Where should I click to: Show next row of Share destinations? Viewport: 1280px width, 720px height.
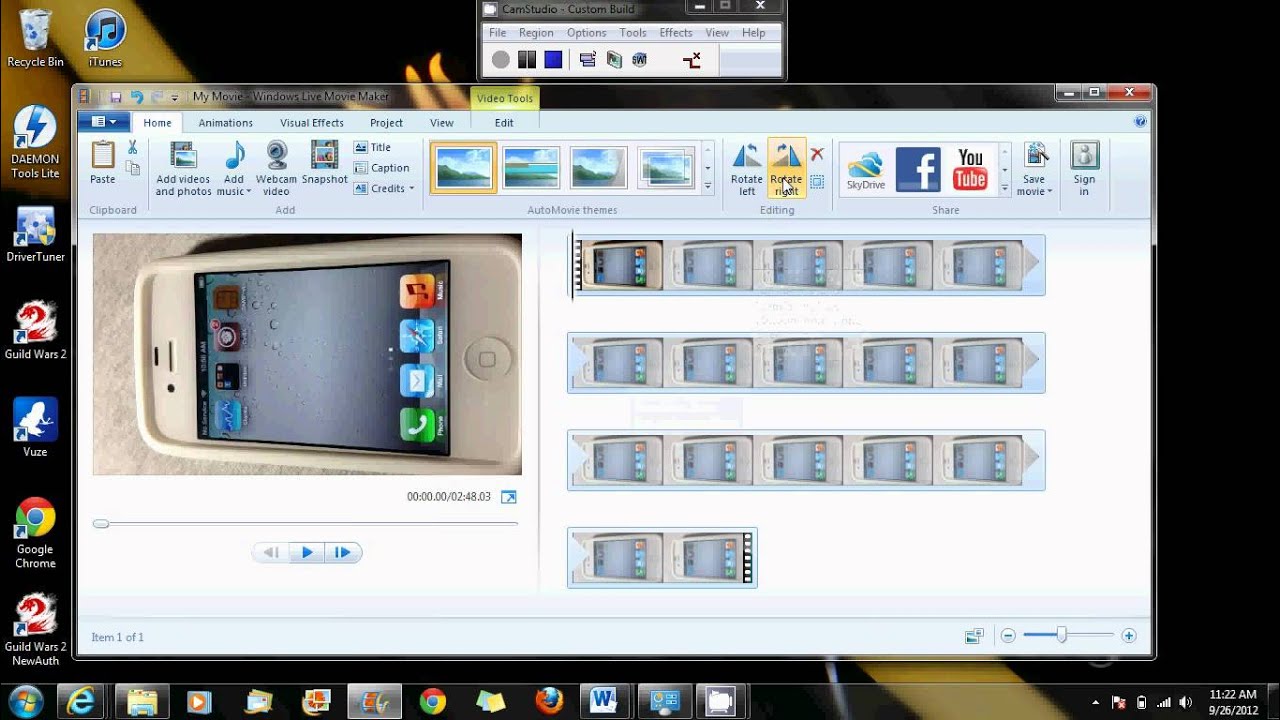[1004, 169]
